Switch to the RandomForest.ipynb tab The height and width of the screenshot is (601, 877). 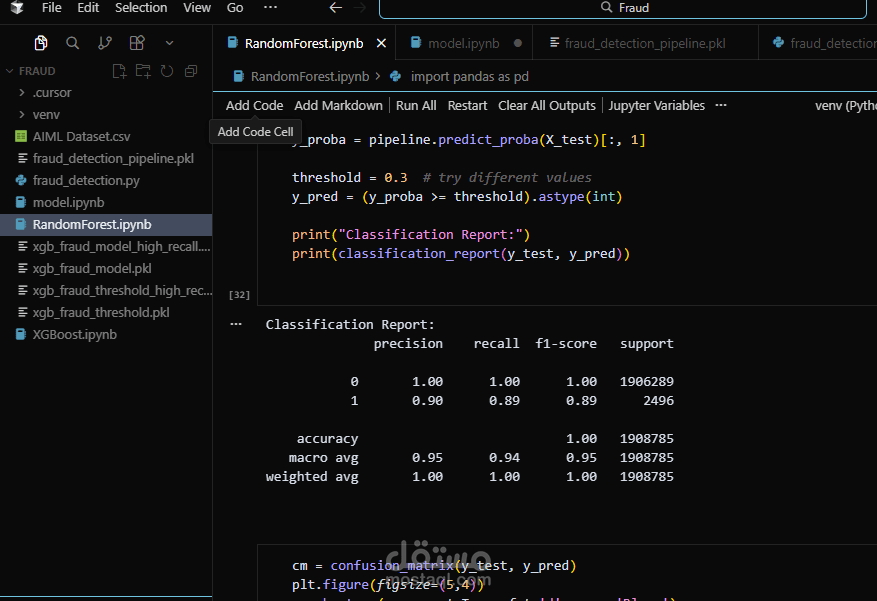(x=304, y=43)
